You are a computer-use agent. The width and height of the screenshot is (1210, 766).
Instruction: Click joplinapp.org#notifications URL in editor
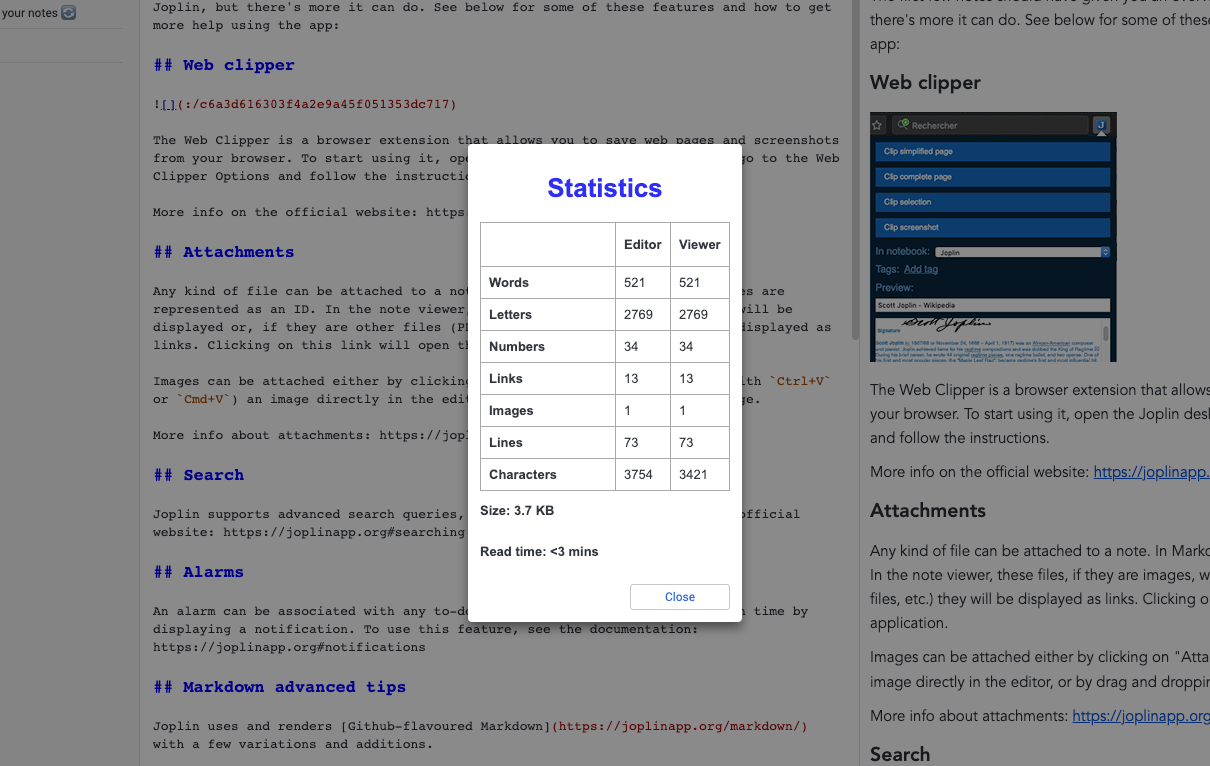pos(289,647)
